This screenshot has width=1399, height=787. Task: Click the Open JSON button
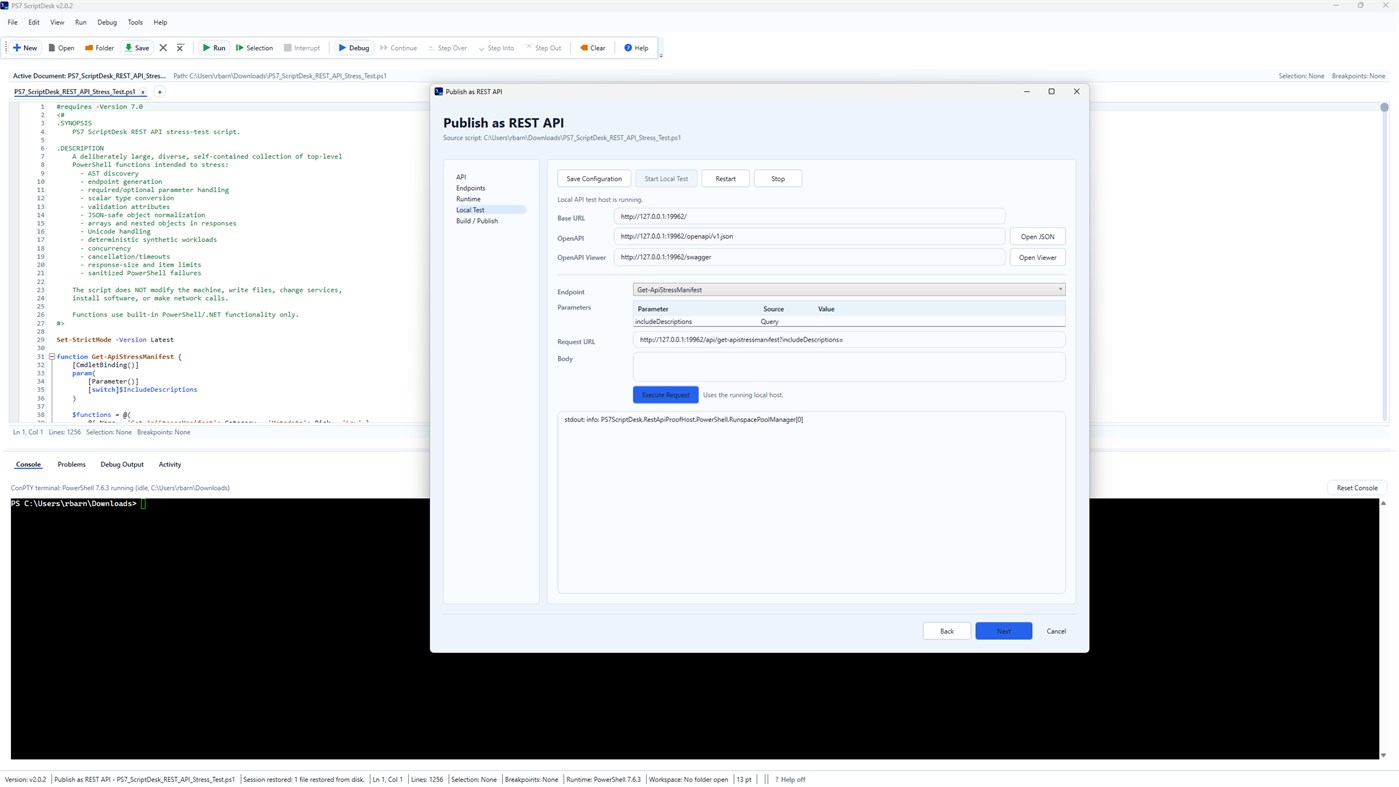click(x=1038, y=237)
